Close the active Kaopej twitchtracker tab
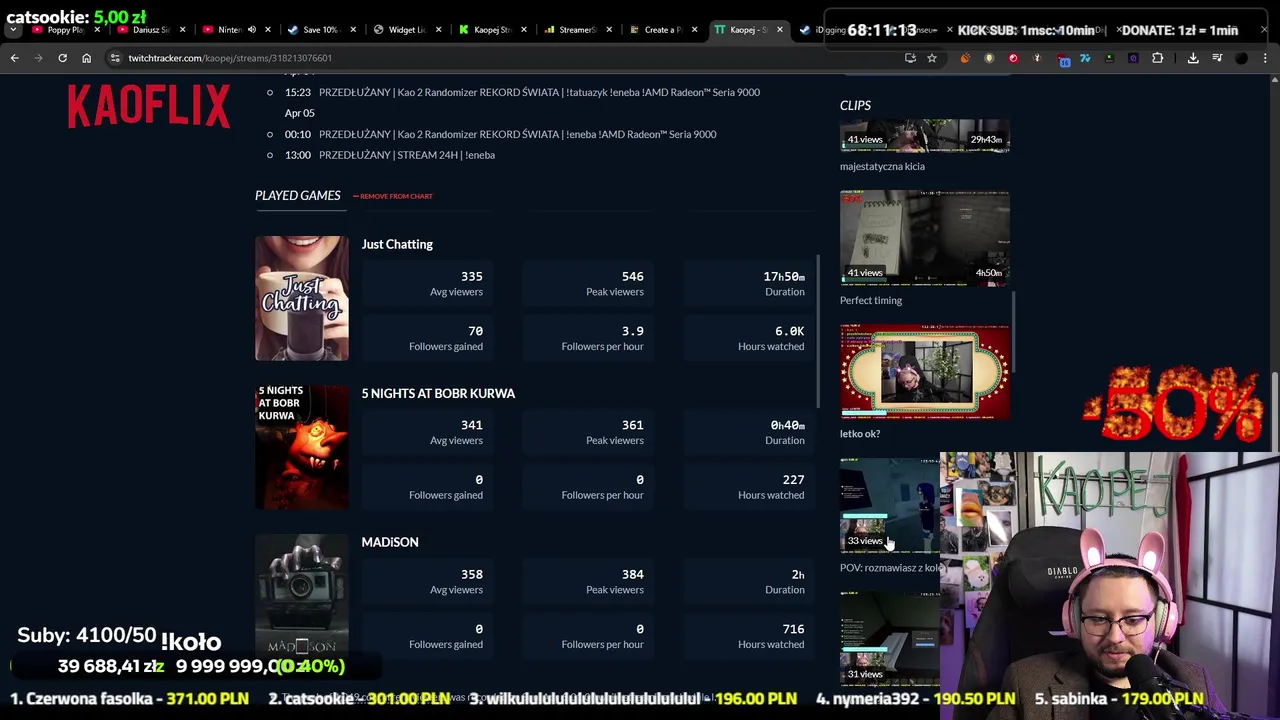 779,30
